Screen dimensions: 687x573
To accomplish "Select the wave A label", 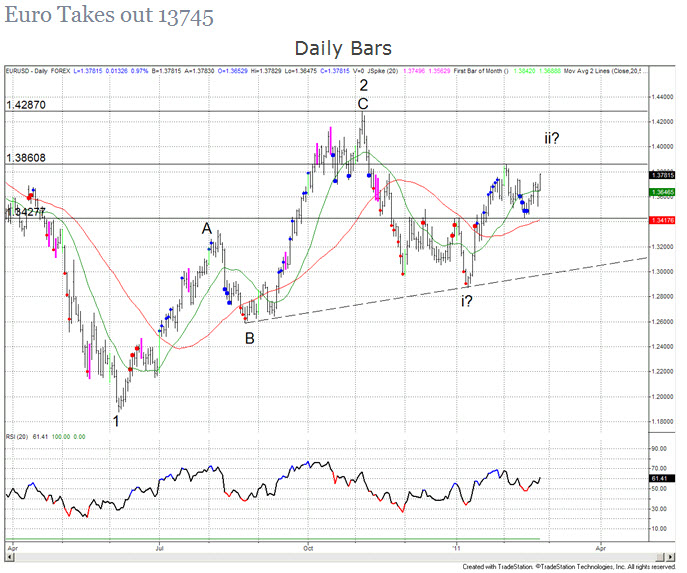I will point(207,229).
